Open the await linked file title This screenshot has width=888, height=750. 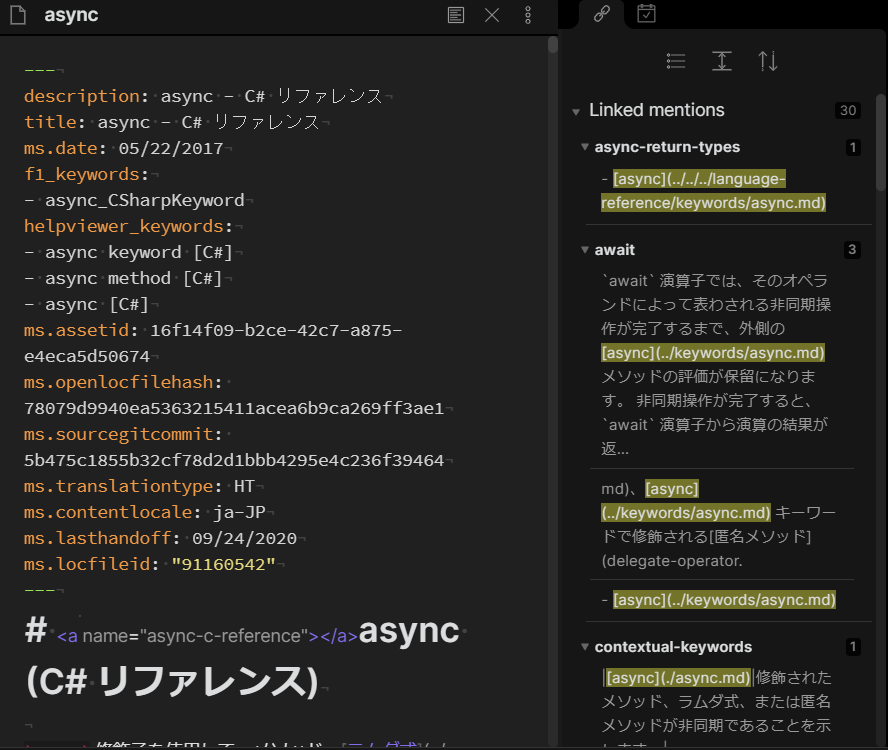click(614, 250)
